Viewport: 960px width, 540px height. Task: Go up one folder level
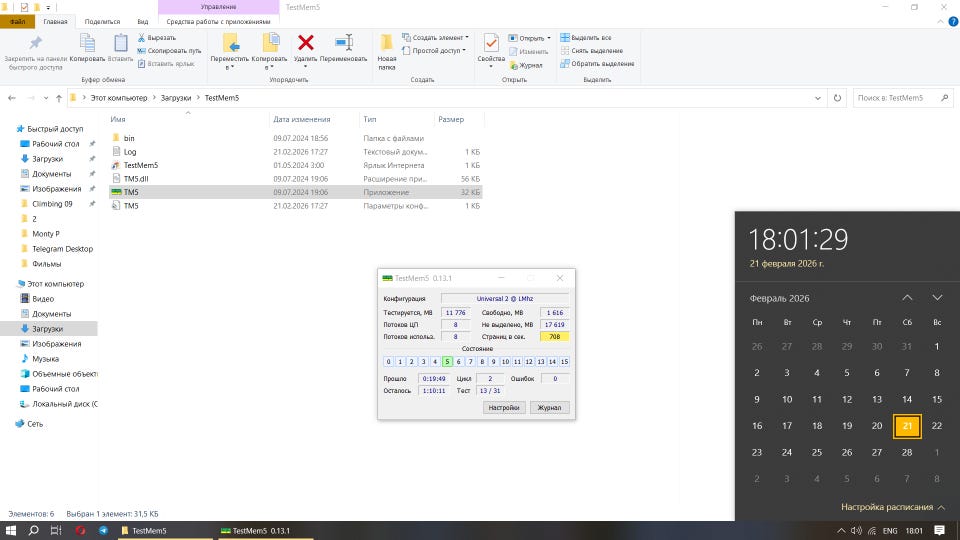click(59, 98)
